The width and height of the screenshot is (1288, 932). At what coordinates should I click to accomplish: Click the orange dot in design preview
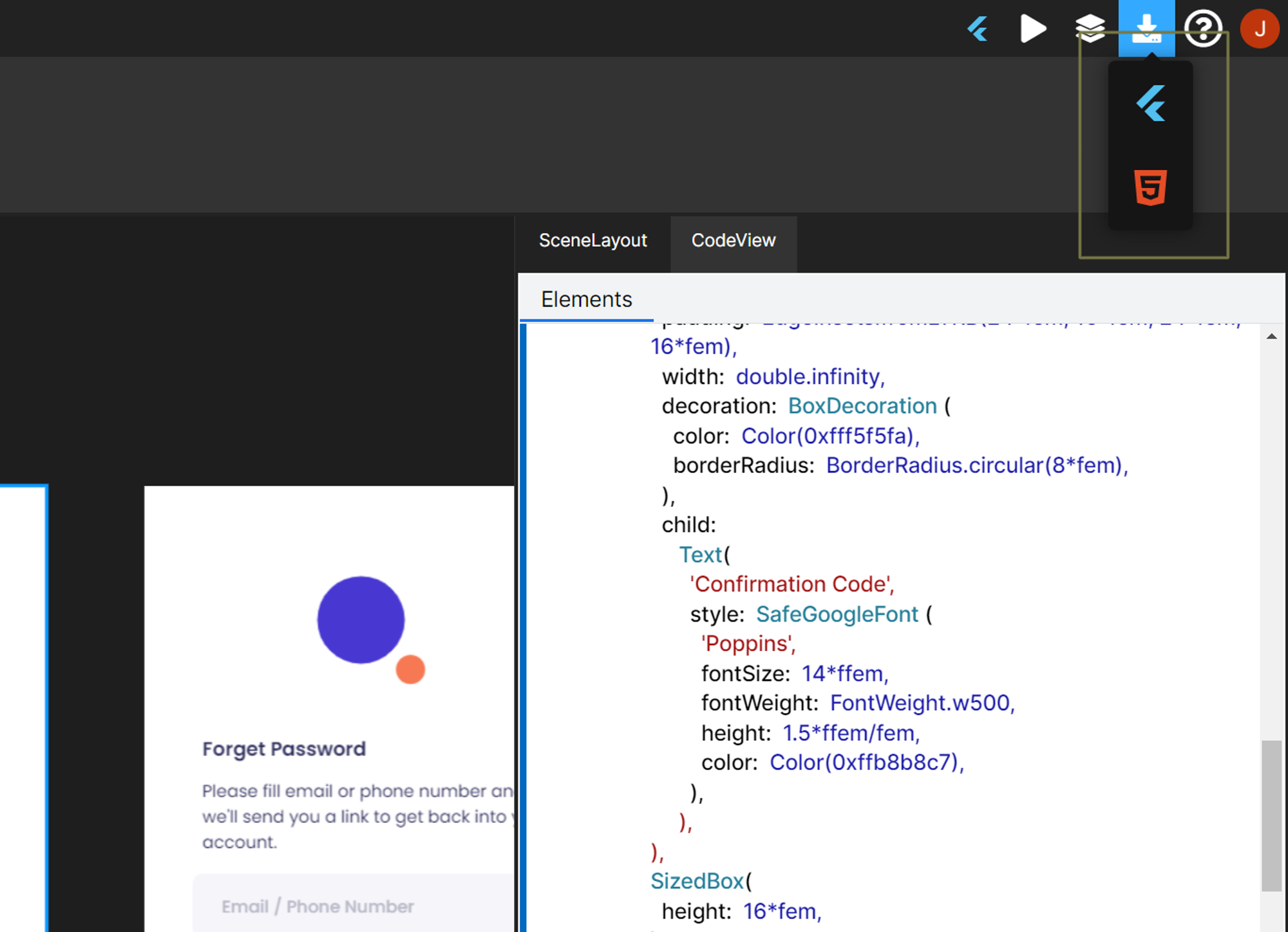(410, 670)
